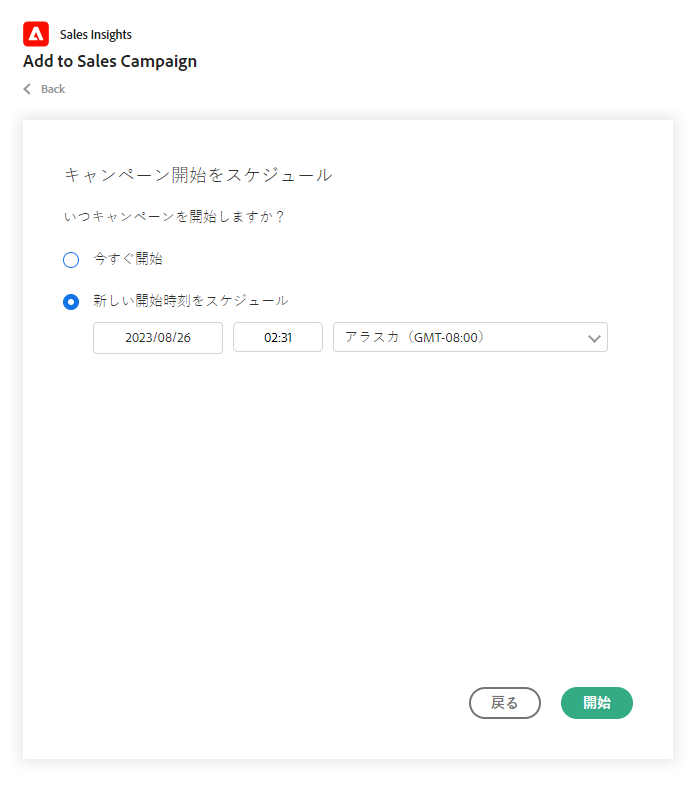Click the 新しい開始時刻をスケジュール option label

190,301
